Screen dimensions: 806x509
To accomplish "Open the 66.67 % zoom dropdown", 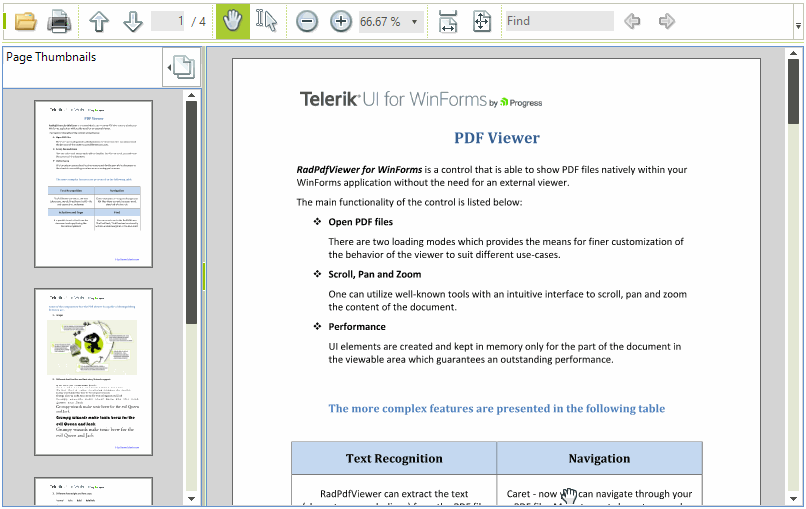I will click(414, 22).
